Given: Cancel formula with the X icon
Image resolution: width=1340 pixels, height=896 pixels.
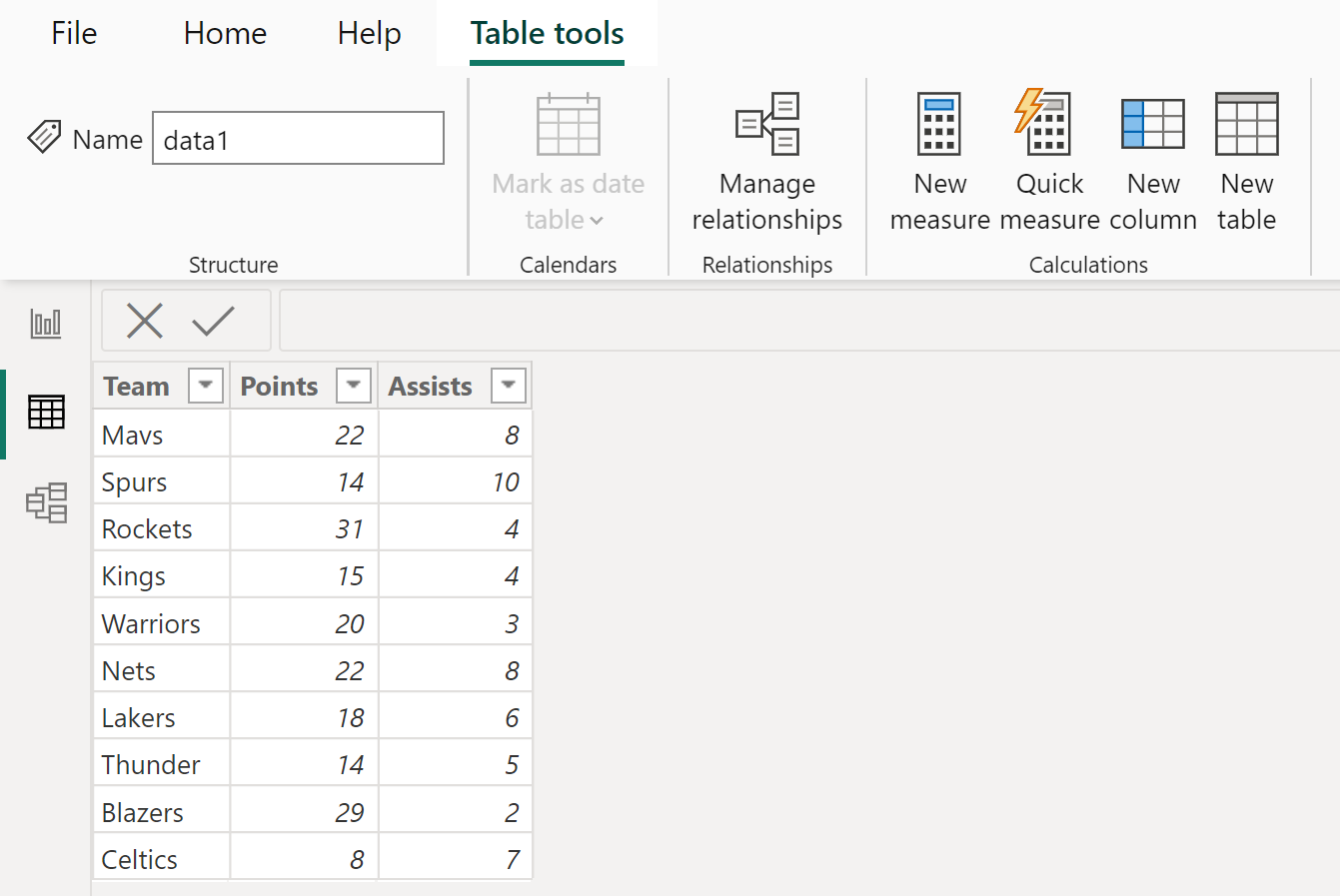Looking at the screenshot, I should pos(145,322).
